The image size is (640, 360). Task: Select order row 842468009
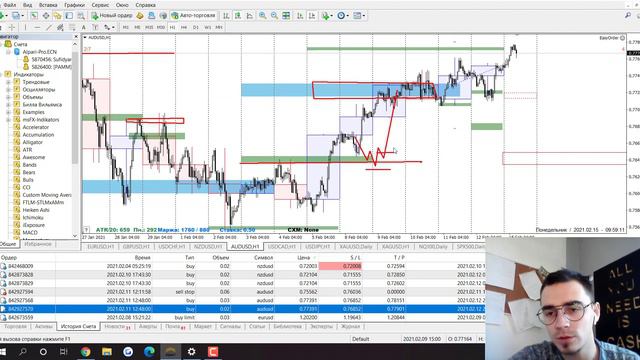coord(242,266)
